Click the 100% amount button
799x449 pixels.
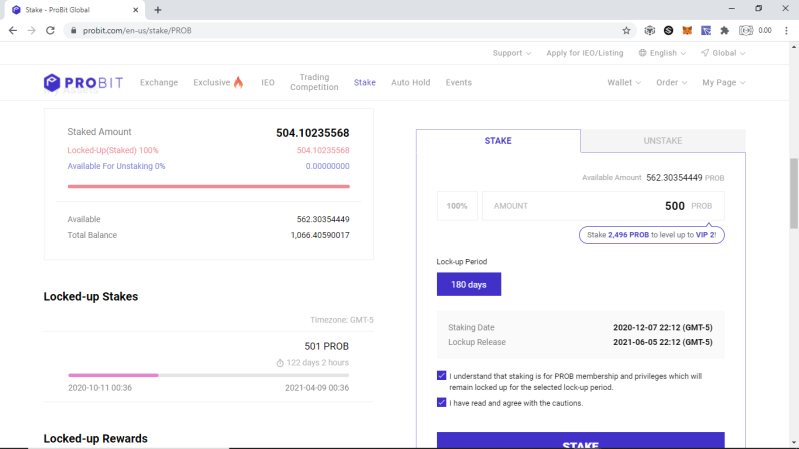pyautogui.click(x=457, y=206)
